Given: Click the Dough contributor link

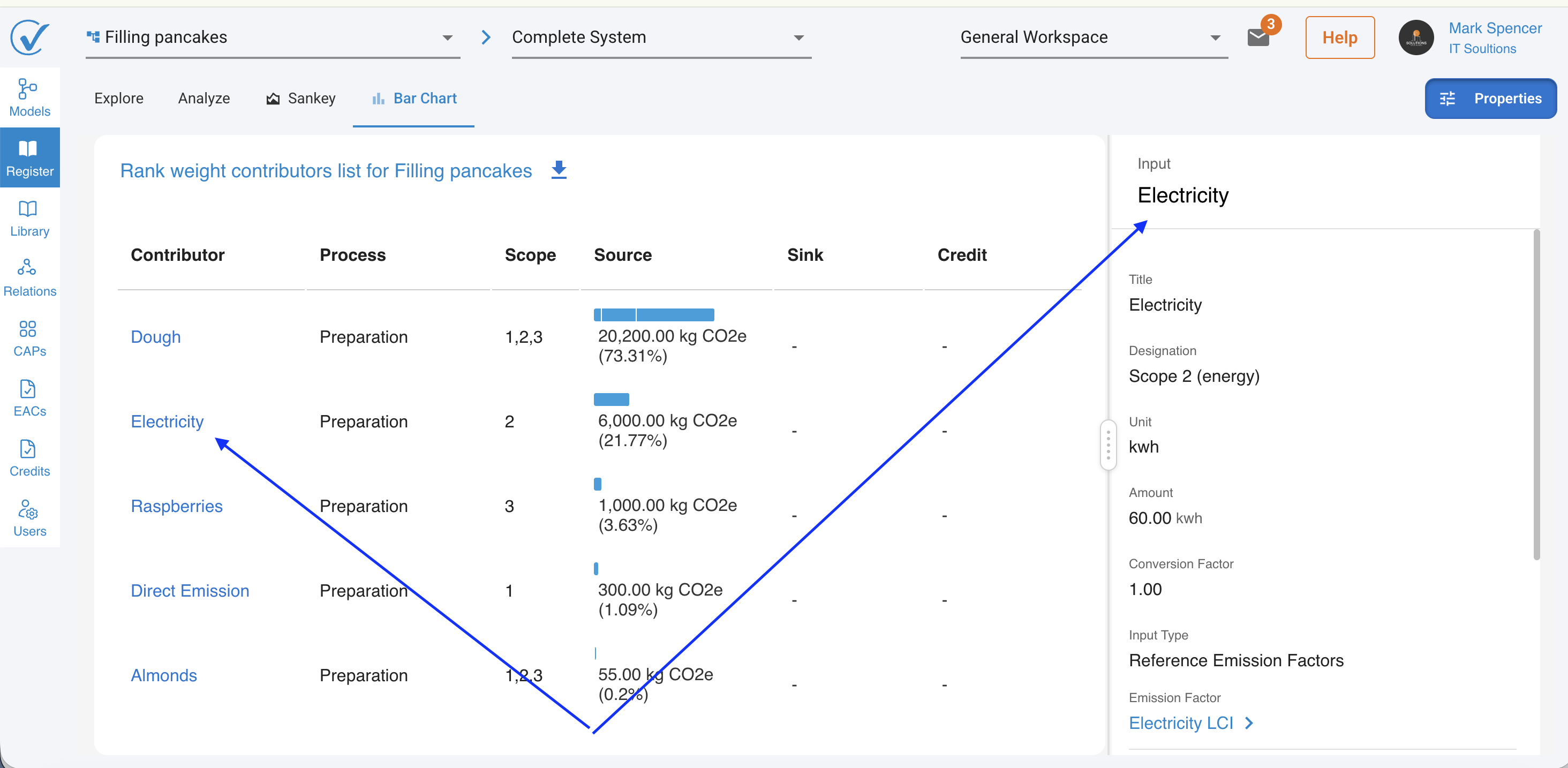Looking at the screenshot, I should point(156,336).
